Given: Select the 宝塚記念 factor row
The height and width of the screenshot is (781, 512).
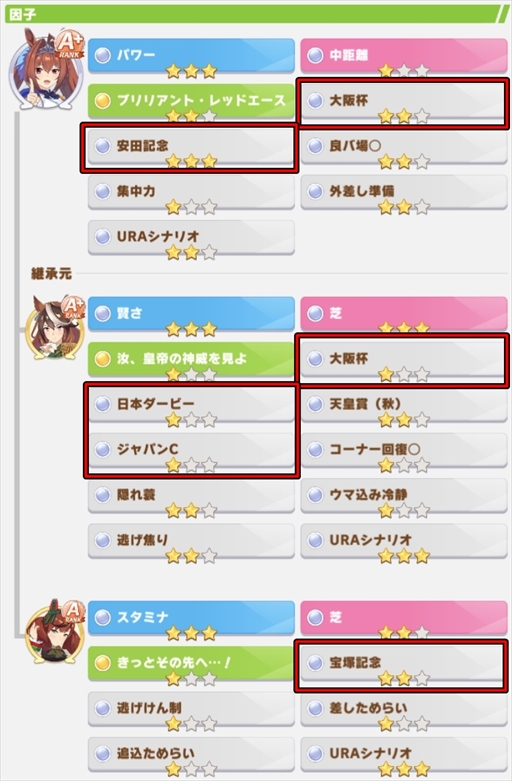Looking at the screenshot, I should coord(403,665).
